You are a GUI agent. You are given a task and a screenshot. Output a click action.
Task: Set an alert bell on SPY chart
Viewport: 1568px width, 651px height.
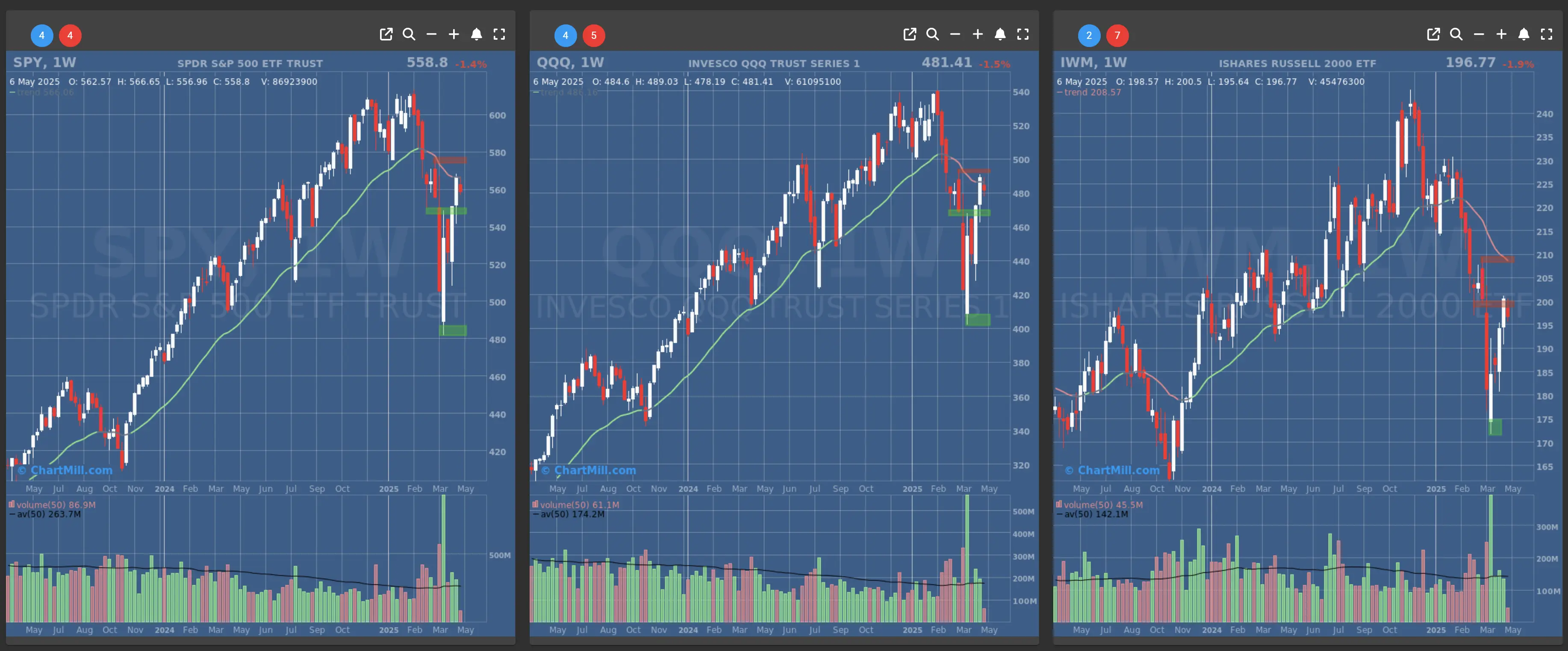(x=477, y=34)
